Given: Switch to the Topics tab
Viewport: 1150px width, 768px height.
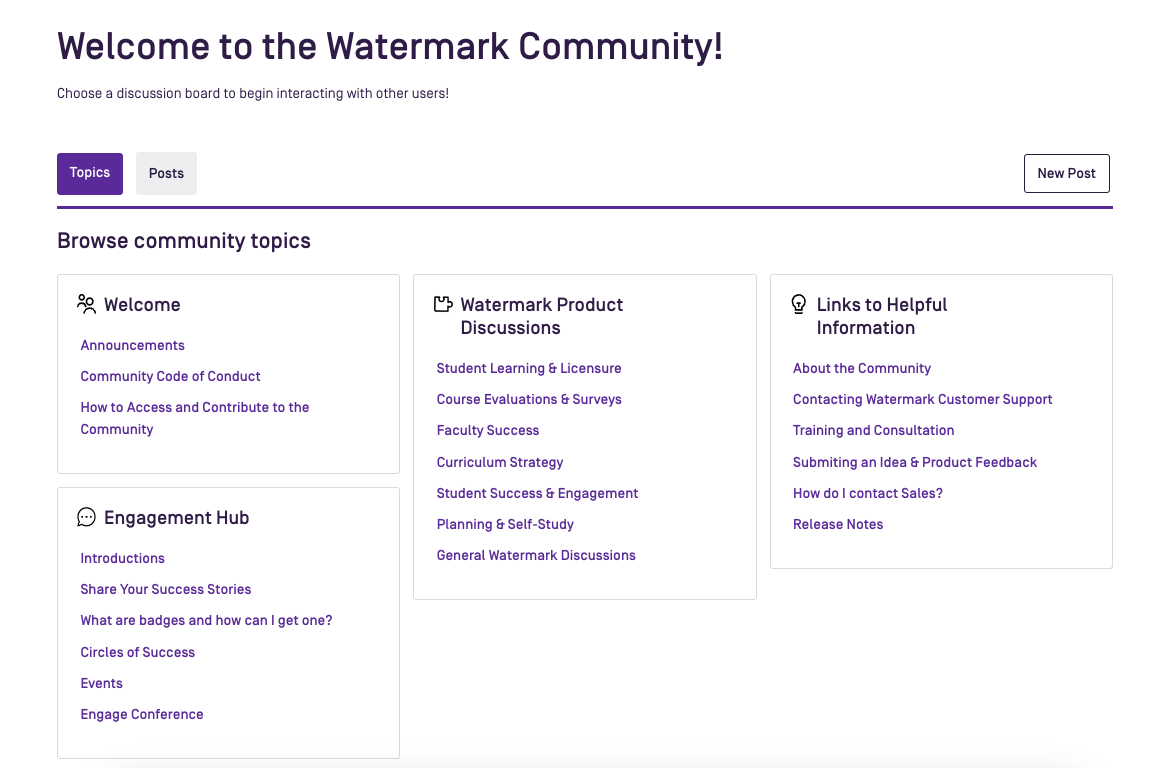Looking at the screenshot, I should [x=90, y=173].
